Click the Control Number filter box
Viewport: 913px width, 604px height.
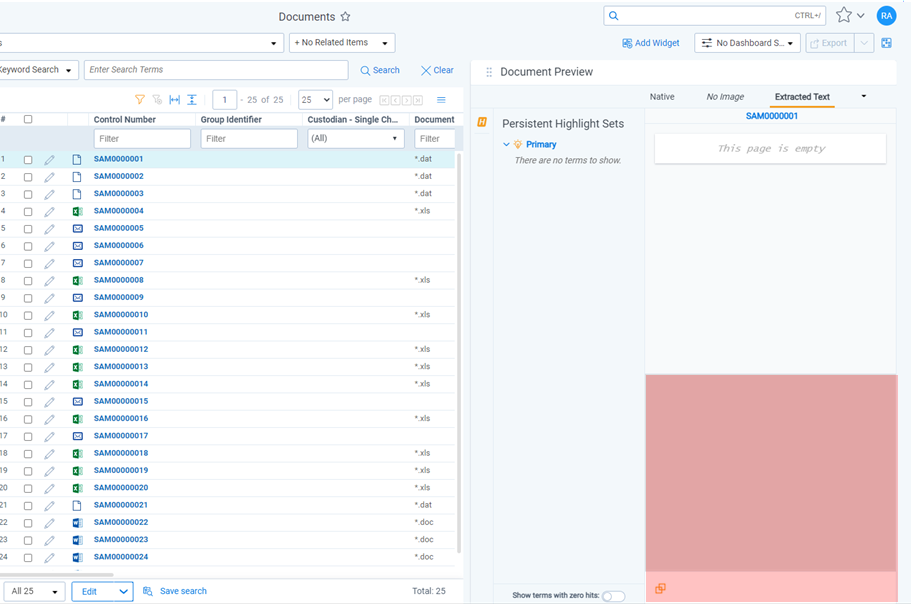(x=142, y=139)
